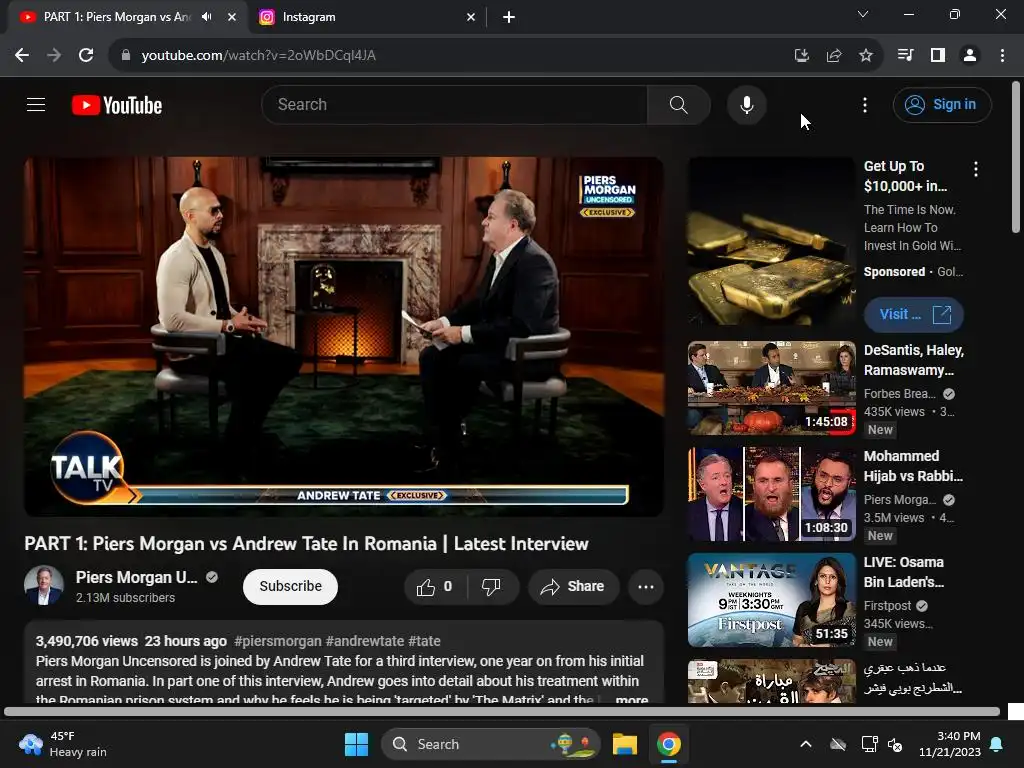Share this page from address bar
Image resolution: width=1024 pixels, height=768 pixels.
[833, 56]
